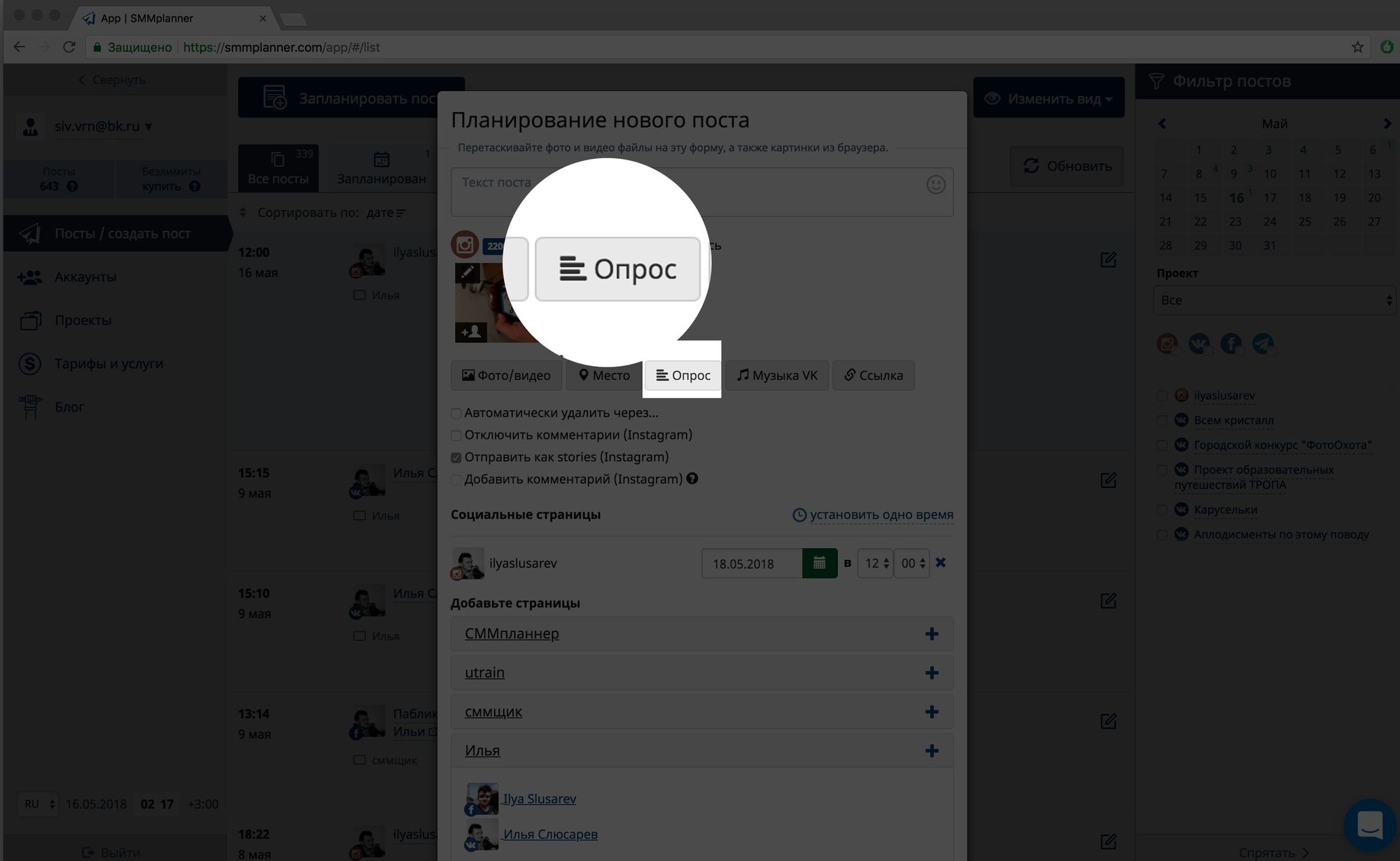Image resolution: width=1400 pixels, height=861 pixels.
Task: Open the Ilya Slusarev Facebook page link
Action: click(x=540, y=799)
